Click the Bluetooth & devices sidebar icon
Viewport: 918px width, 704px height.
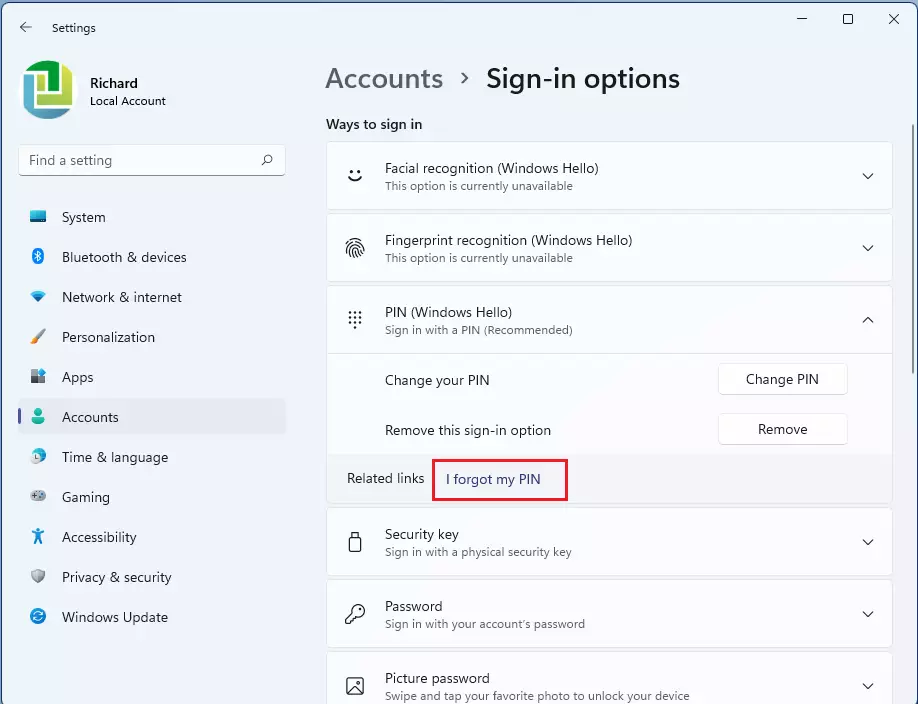[38, 257]
